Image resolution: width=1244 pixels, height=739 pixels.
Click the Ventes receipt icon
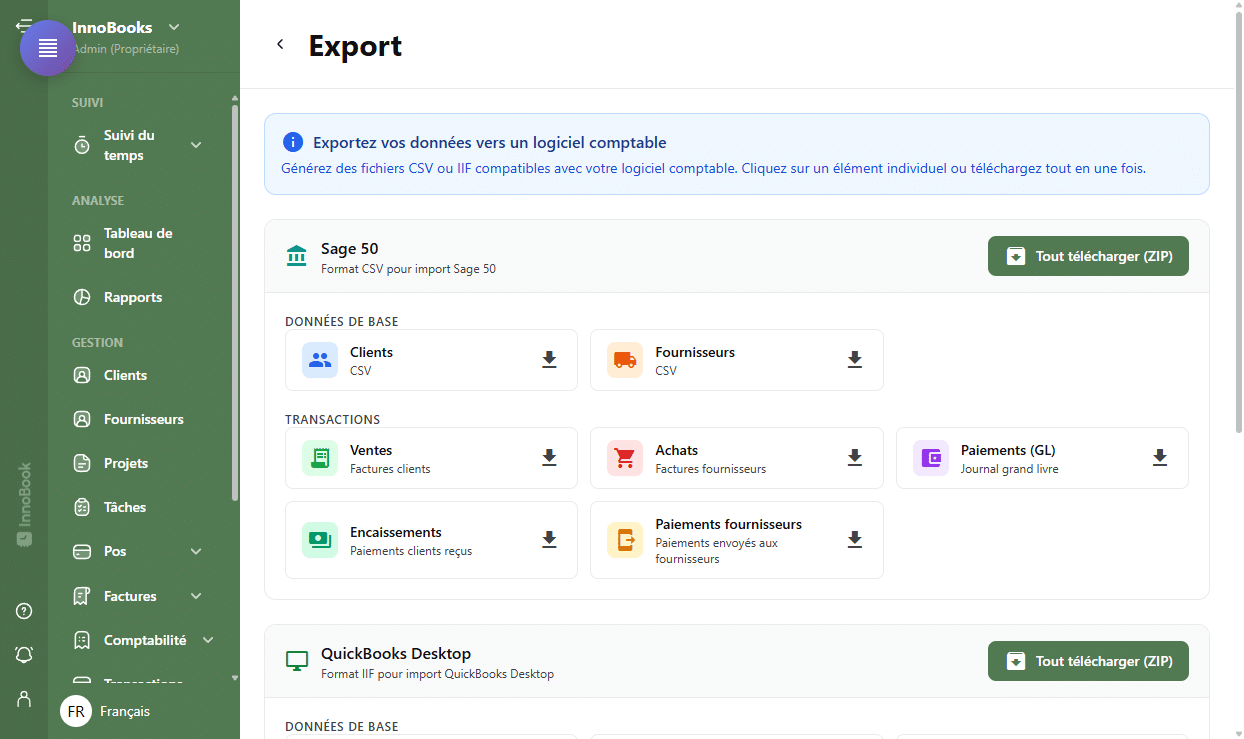click(320, 458)
